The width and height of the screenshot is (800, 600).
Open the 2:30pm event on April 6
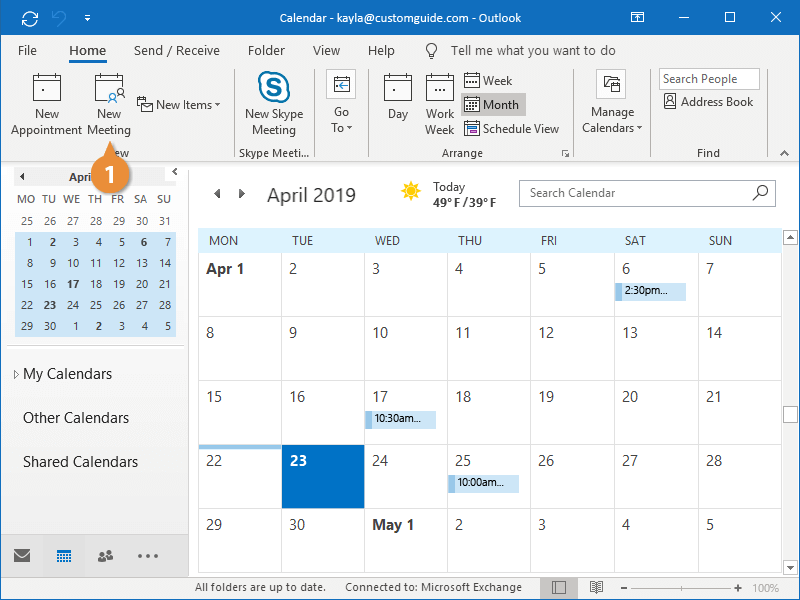pos(651,291)
